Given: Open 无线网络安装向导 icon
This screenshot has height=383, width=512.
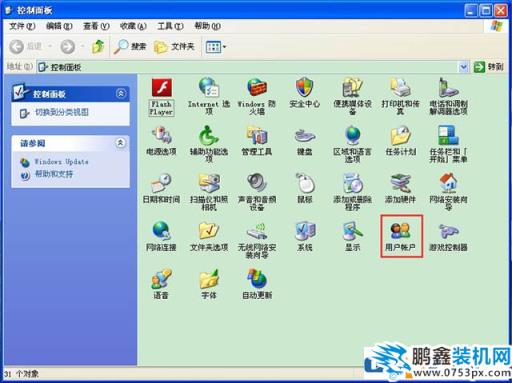Looking at the screenshot, I should 257,240.
